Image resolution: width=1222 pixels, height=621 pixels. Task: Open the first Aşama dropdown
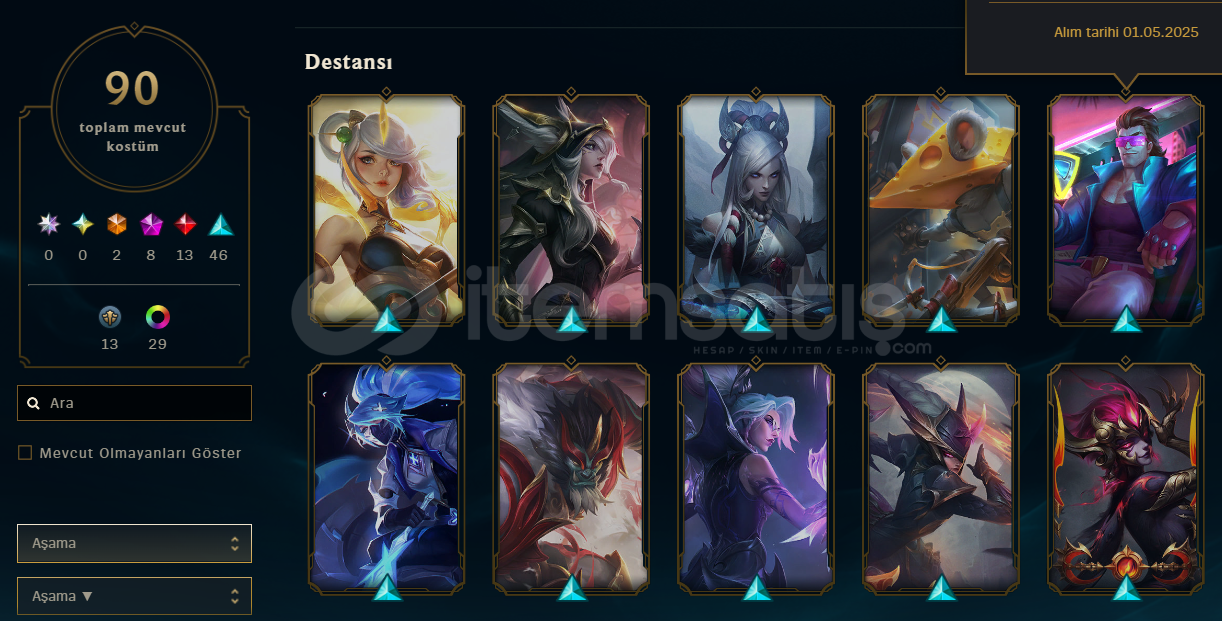pos(134,543)
